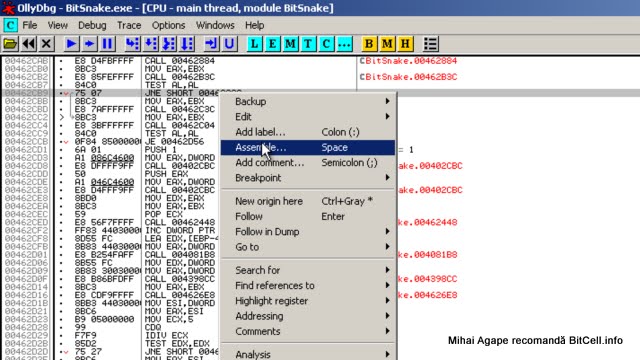This screenshot has height=360, width=640.
Task: Choose Add label... from context menu
Action: click(308, 132)
